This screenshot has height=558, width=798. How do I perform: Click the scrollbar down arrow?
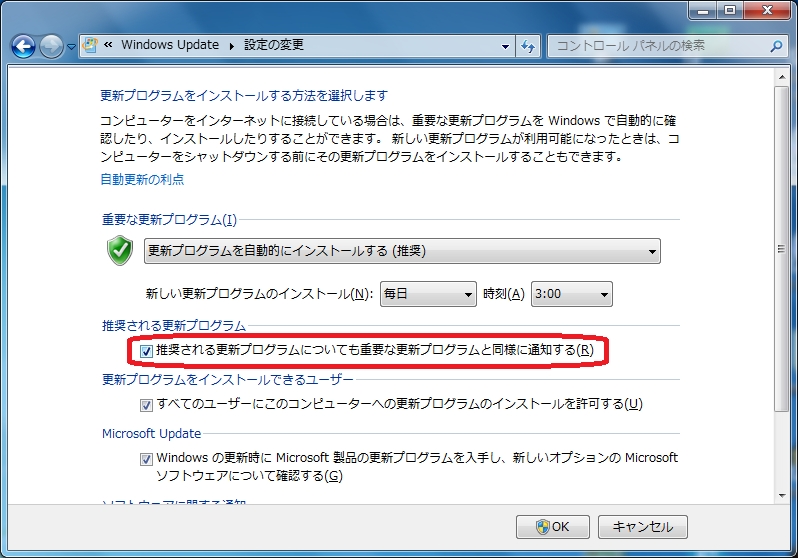coord(782,495)
